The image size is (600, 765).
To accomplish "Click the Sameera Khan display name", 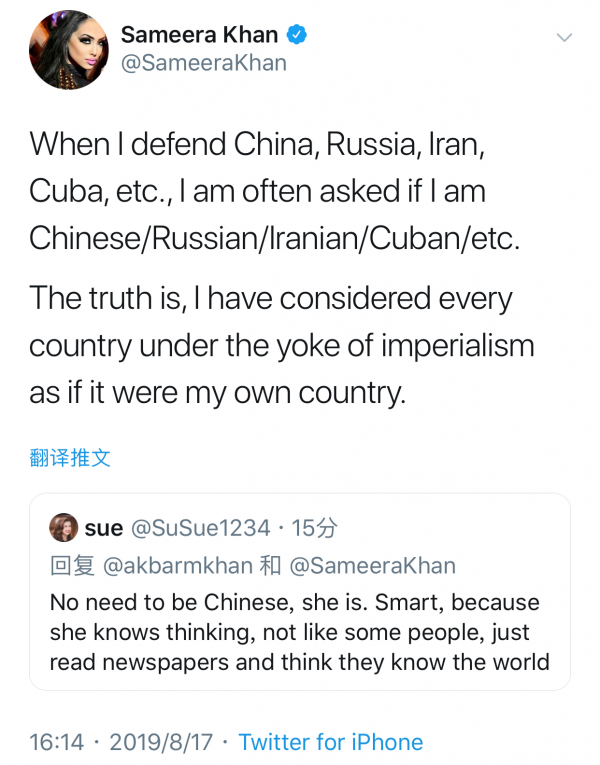I will pyautogui.click(x=199, y=35).
